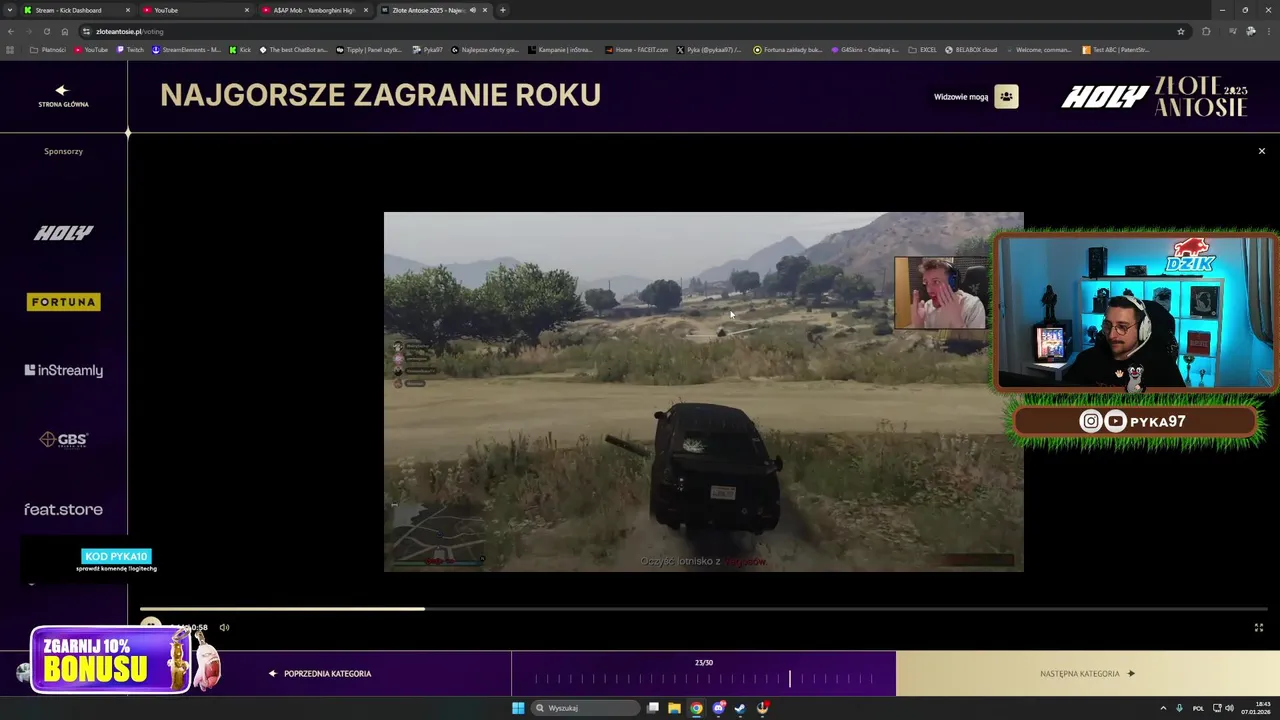The image size is (1280, 720).
Task: Open the YouTube bookmark
Action: click(x=90, y=50)
